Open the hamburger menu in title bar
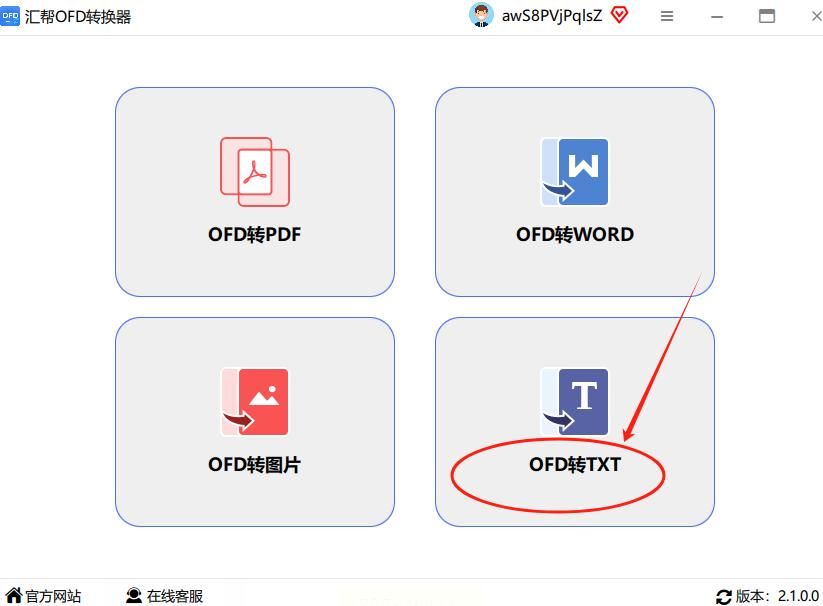 pyautogui.click(x=667, y=16)
